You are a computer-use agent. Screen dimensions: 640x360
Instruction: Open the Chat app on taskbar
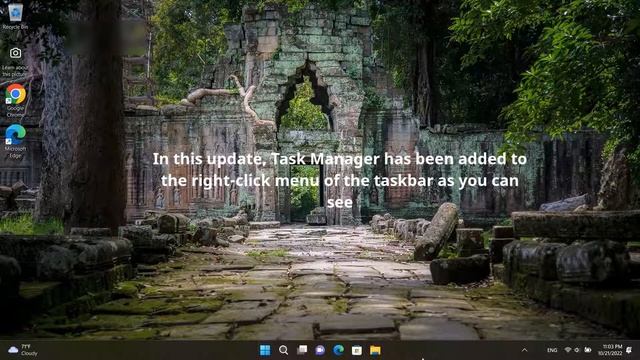[320, 350]
